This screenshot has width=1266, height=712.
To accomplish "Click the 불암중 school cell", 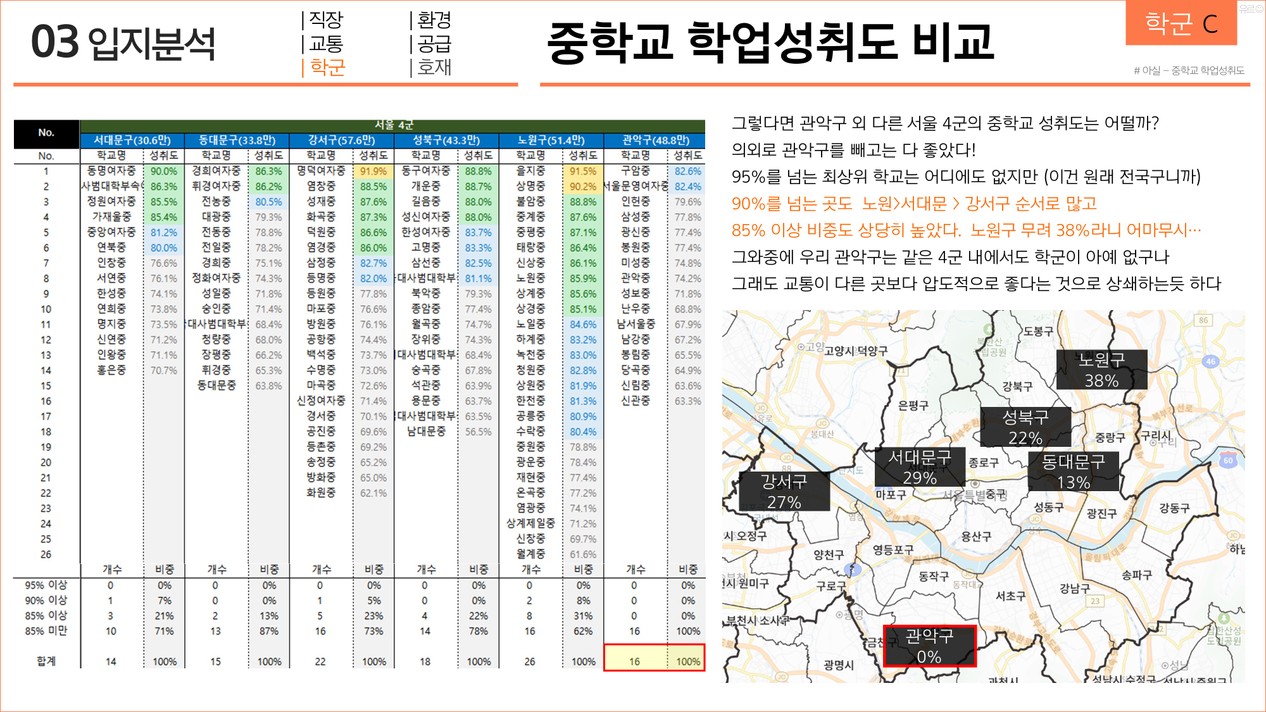I will [x=530, y=202].
